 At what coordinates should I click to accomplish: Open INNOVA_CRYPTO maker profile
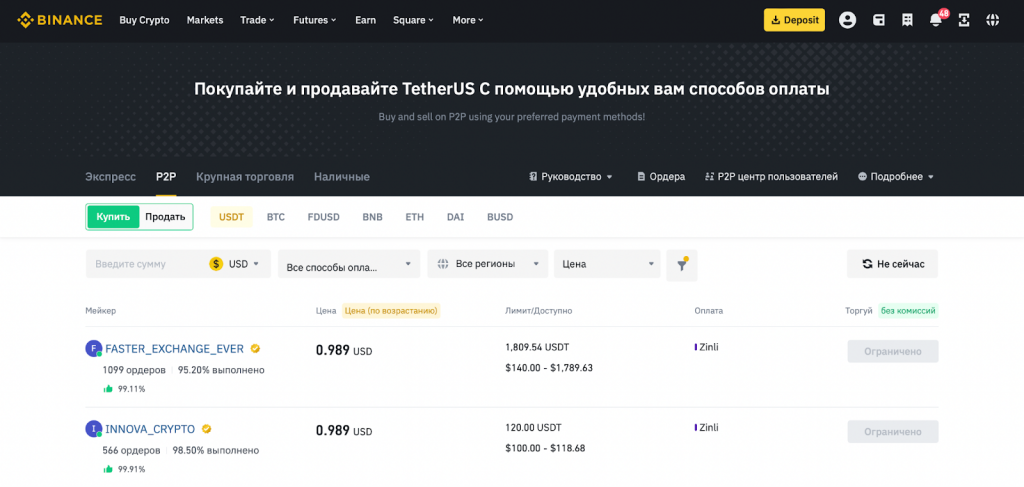pyautogui.click(x=150, y=429)
